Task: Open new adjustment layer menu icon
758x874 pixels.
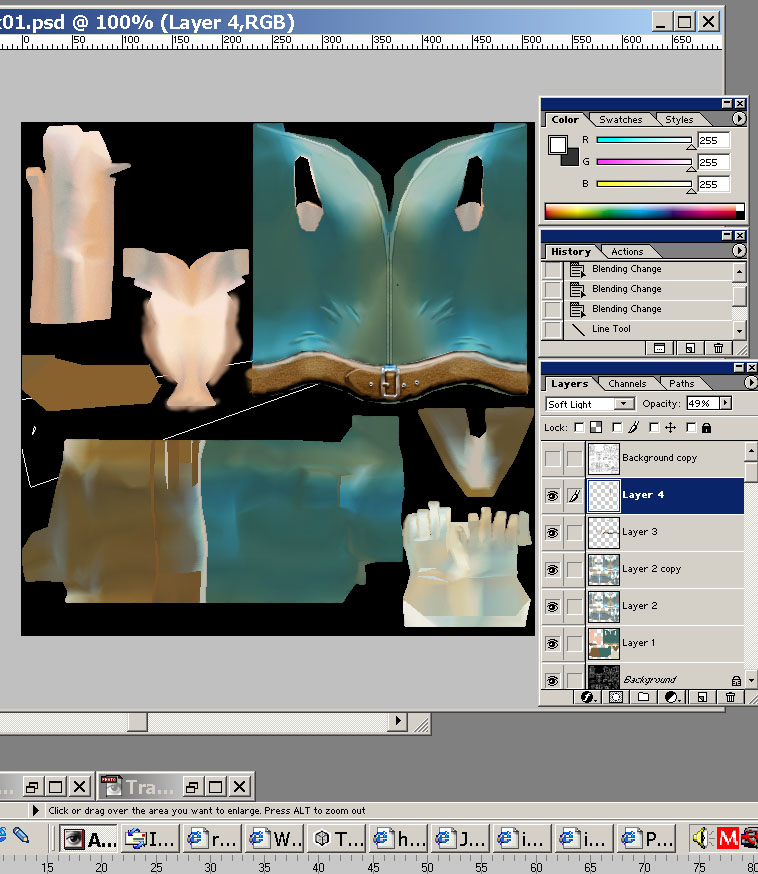Action: pos(673,697)
